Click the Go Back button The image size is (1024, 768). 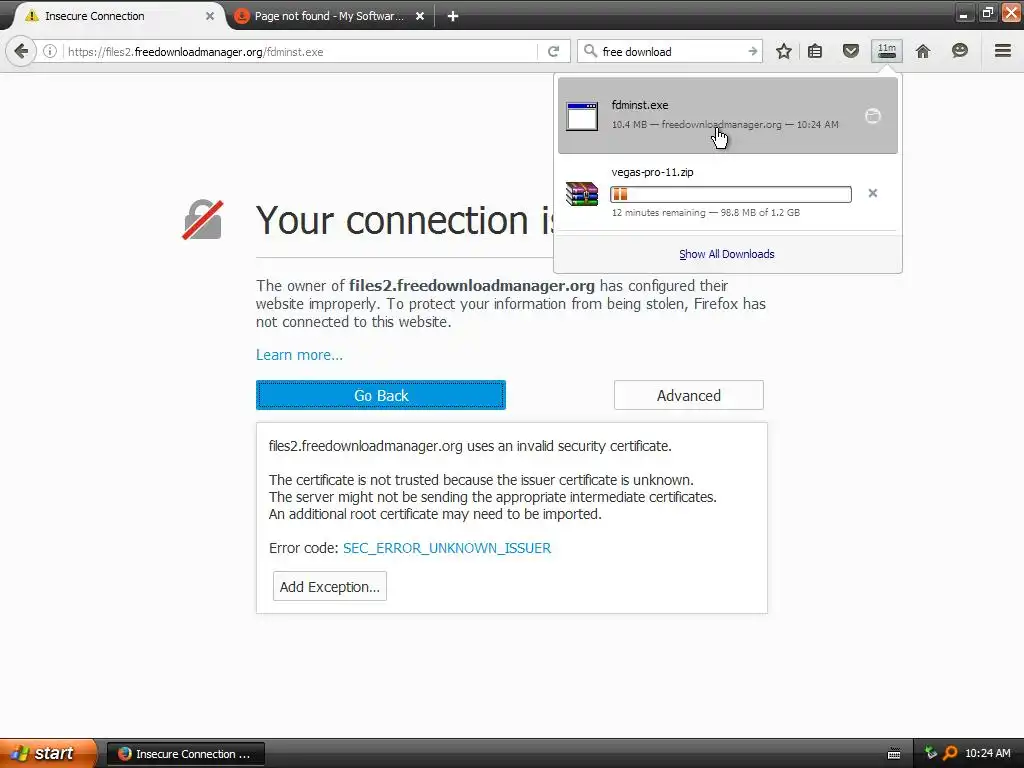click(381, 395)
